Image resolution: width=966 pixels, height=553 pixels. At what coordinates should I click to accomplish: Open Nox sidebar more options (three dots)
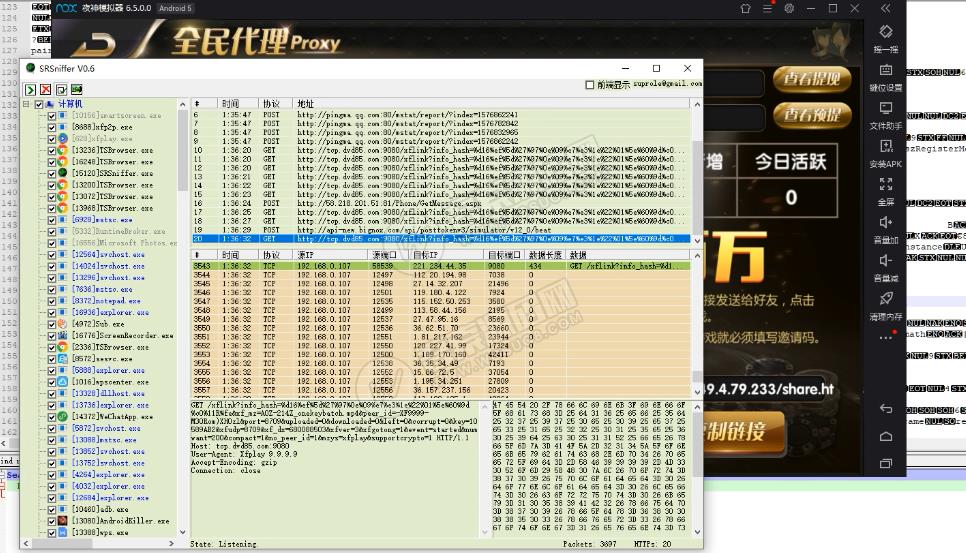[885, 337]
